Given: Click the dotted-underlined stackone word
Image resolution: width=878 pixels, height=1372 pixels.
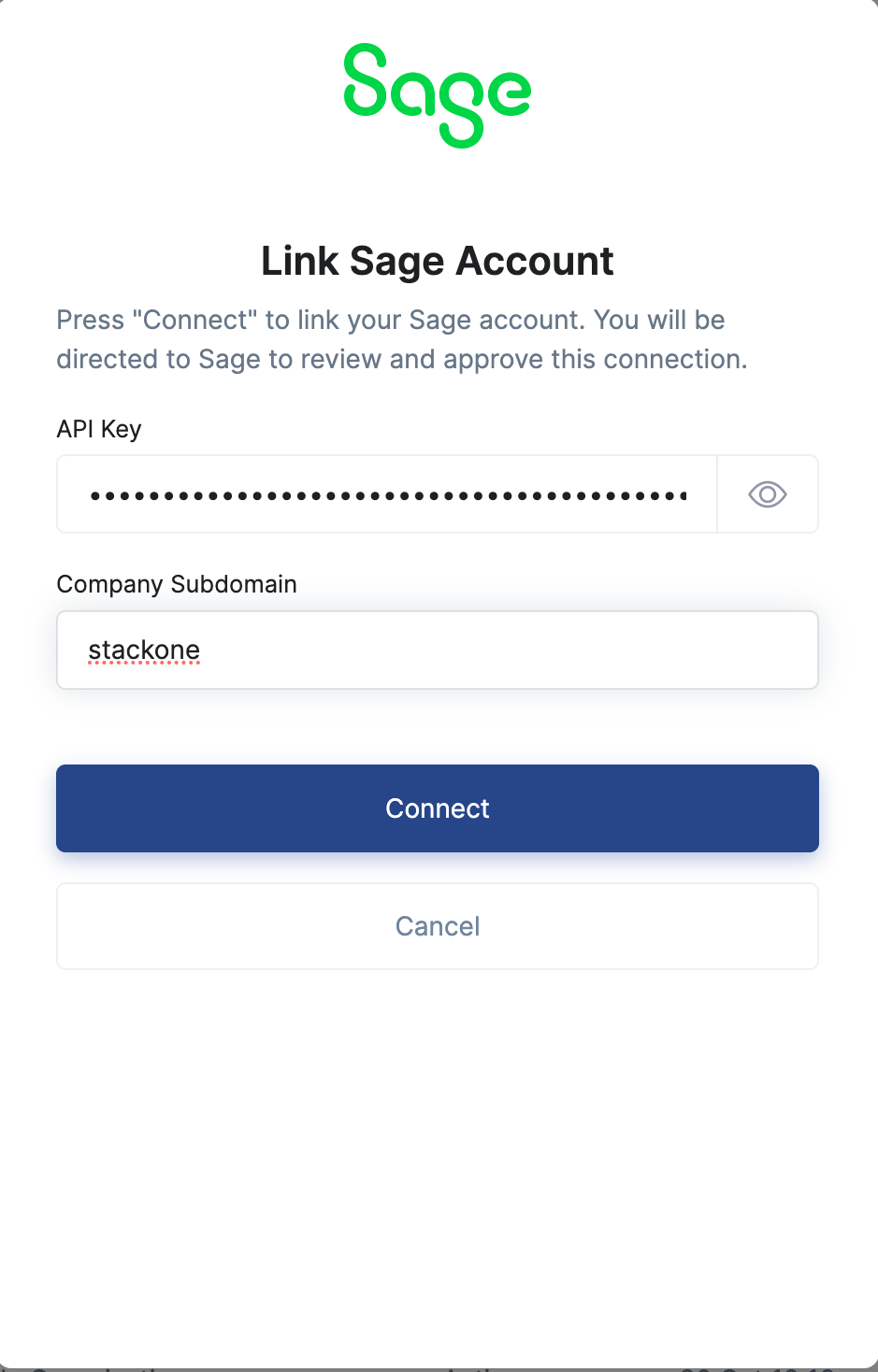Looking at the screenshot, I should click(144, 650).
